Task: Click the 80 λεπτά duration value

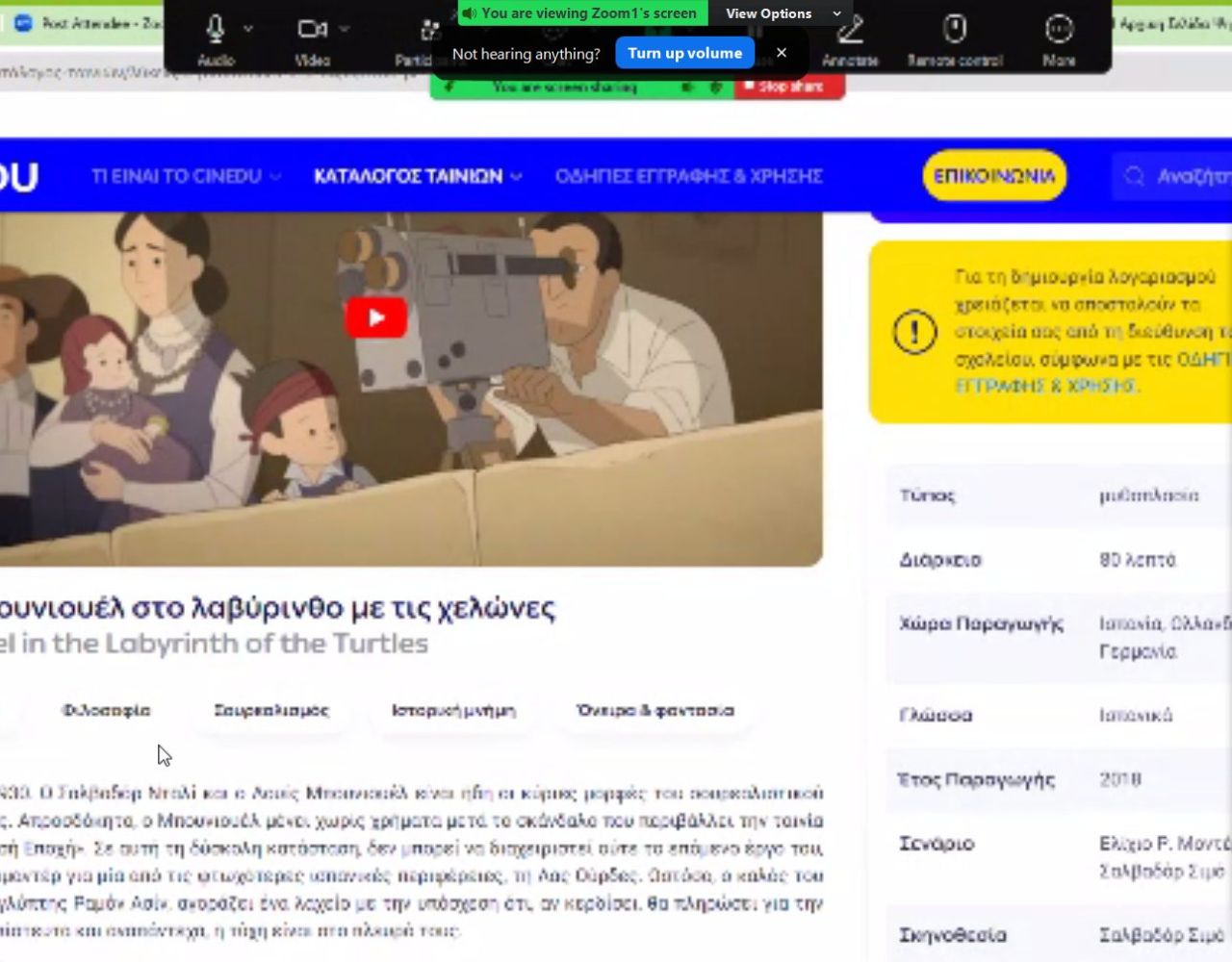Action: [x=1138, y=560]
